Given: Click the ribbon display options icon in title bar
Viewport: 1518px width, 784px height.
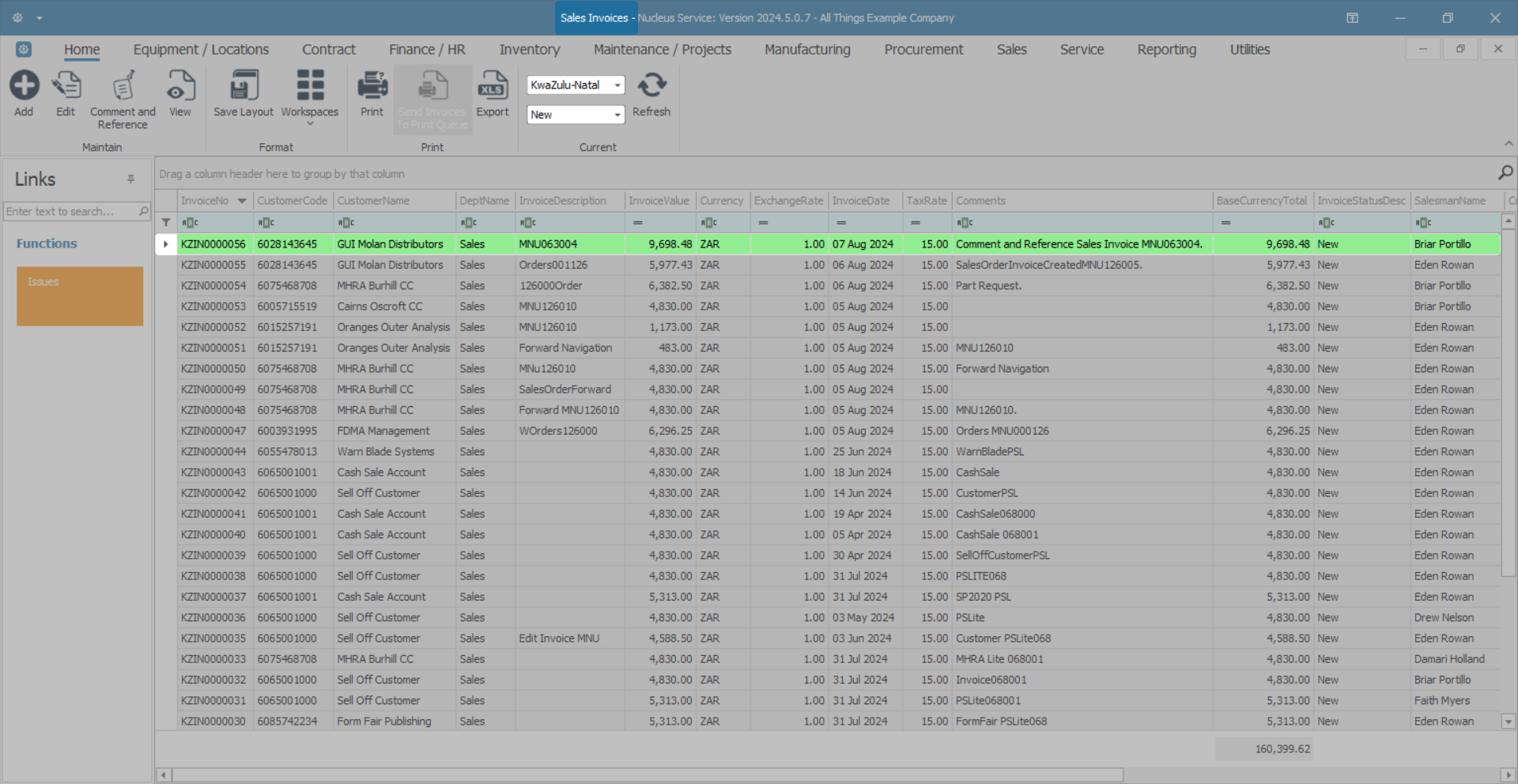Looking at the screenshot, I should (1352, 17).
